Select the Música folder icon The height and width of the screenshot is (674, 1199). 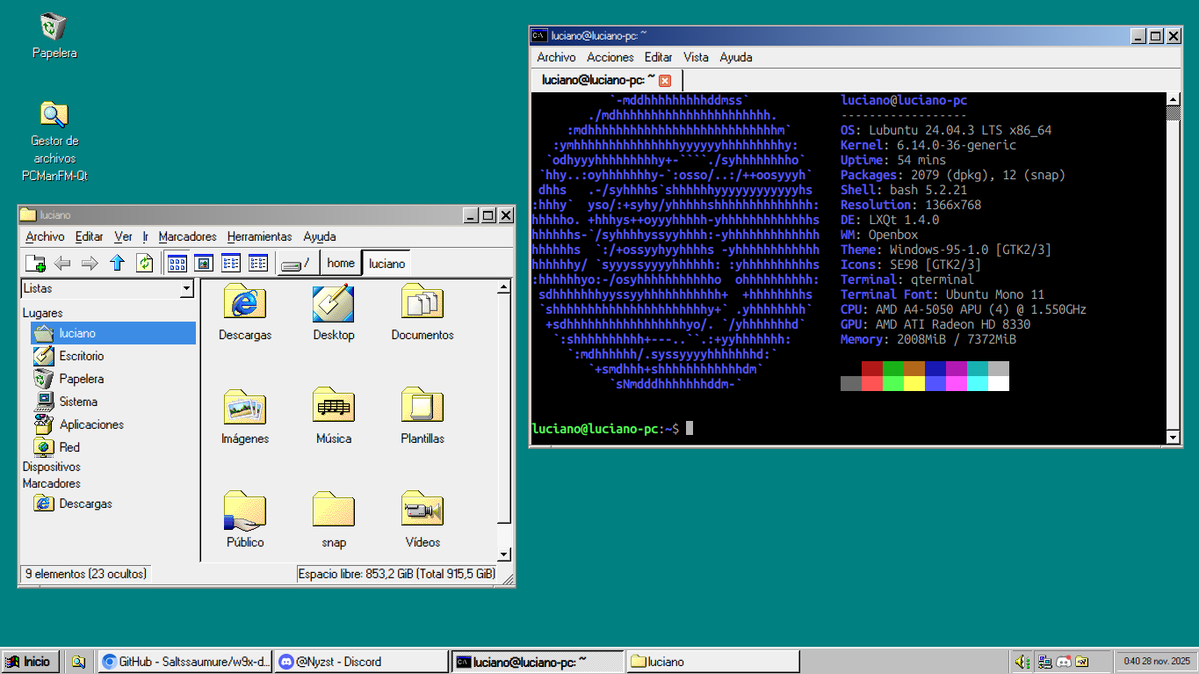[x=333, y=416]
